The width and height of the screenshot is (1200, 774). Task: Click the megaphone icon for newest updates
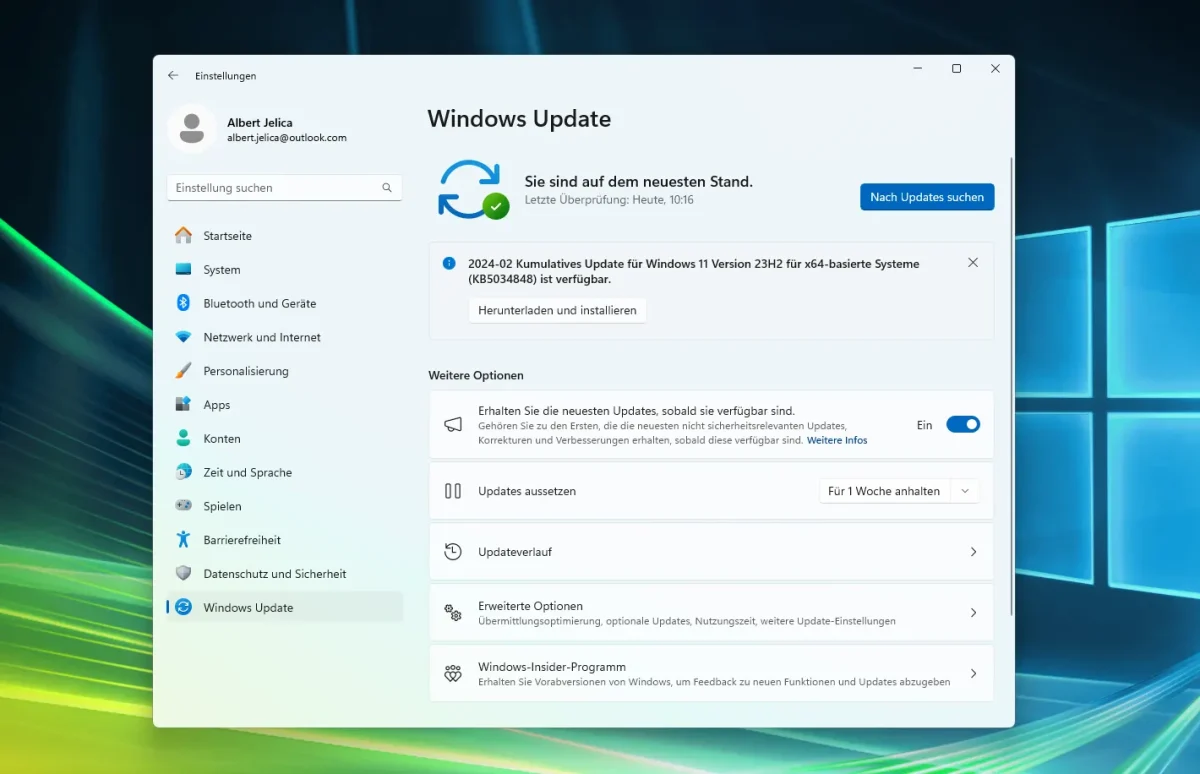click(453, 425)
